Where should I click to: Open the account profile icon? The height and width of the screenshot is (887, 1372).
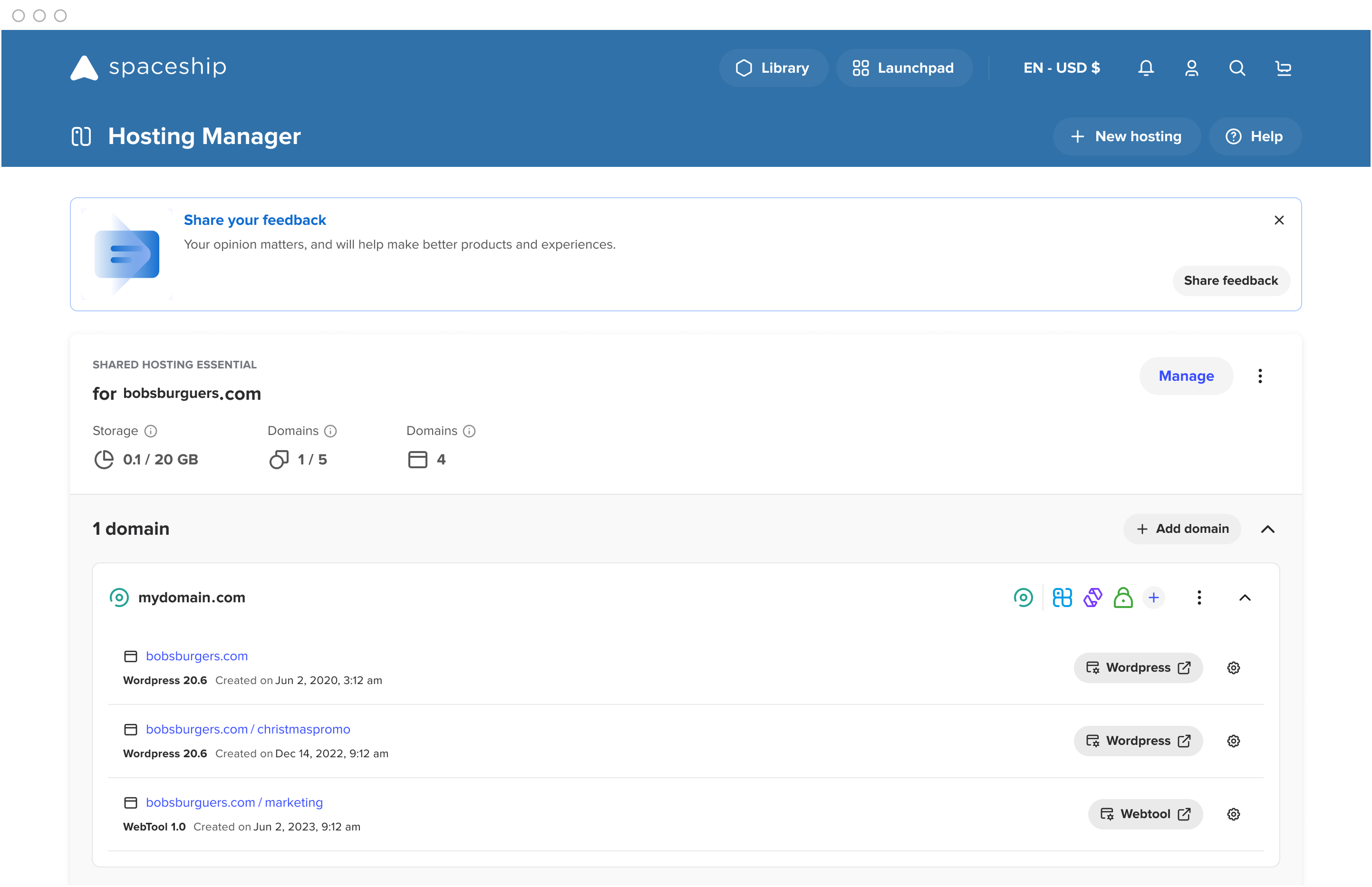tap(1192, 67)
